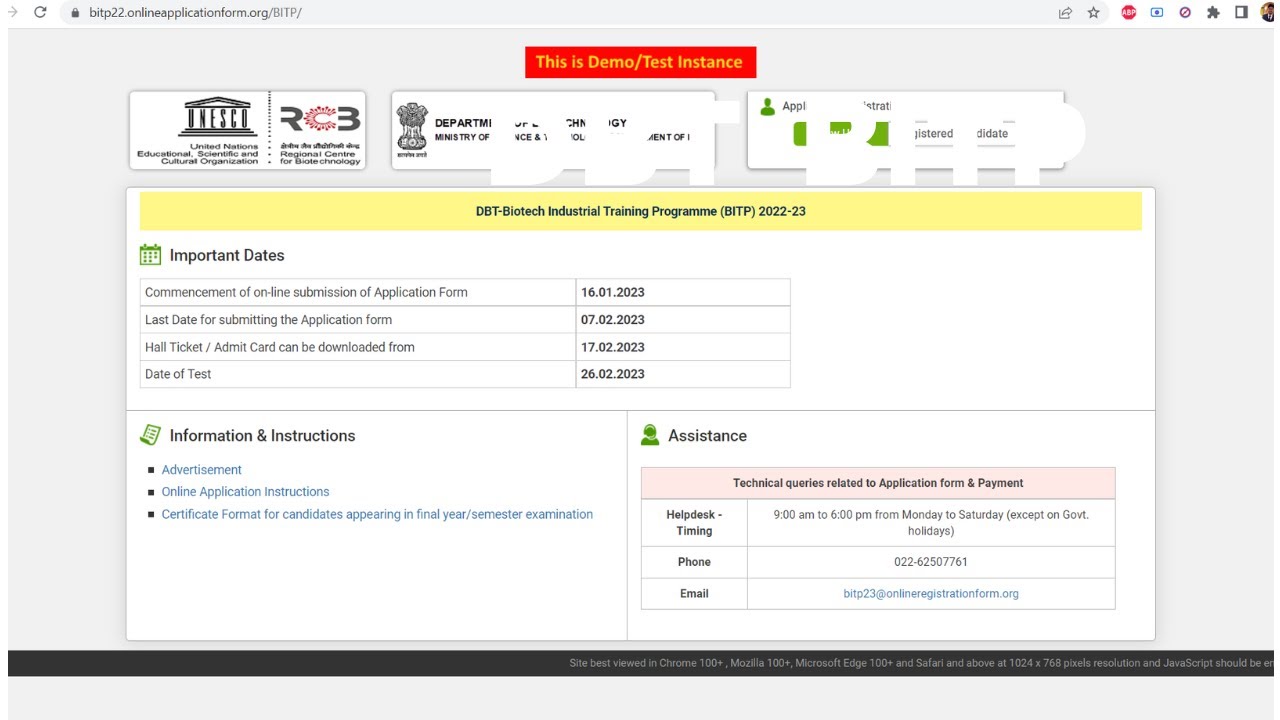Click the Important Dates calendar icon
This screenshot has width=1280, height=720.
coord(150,255)
